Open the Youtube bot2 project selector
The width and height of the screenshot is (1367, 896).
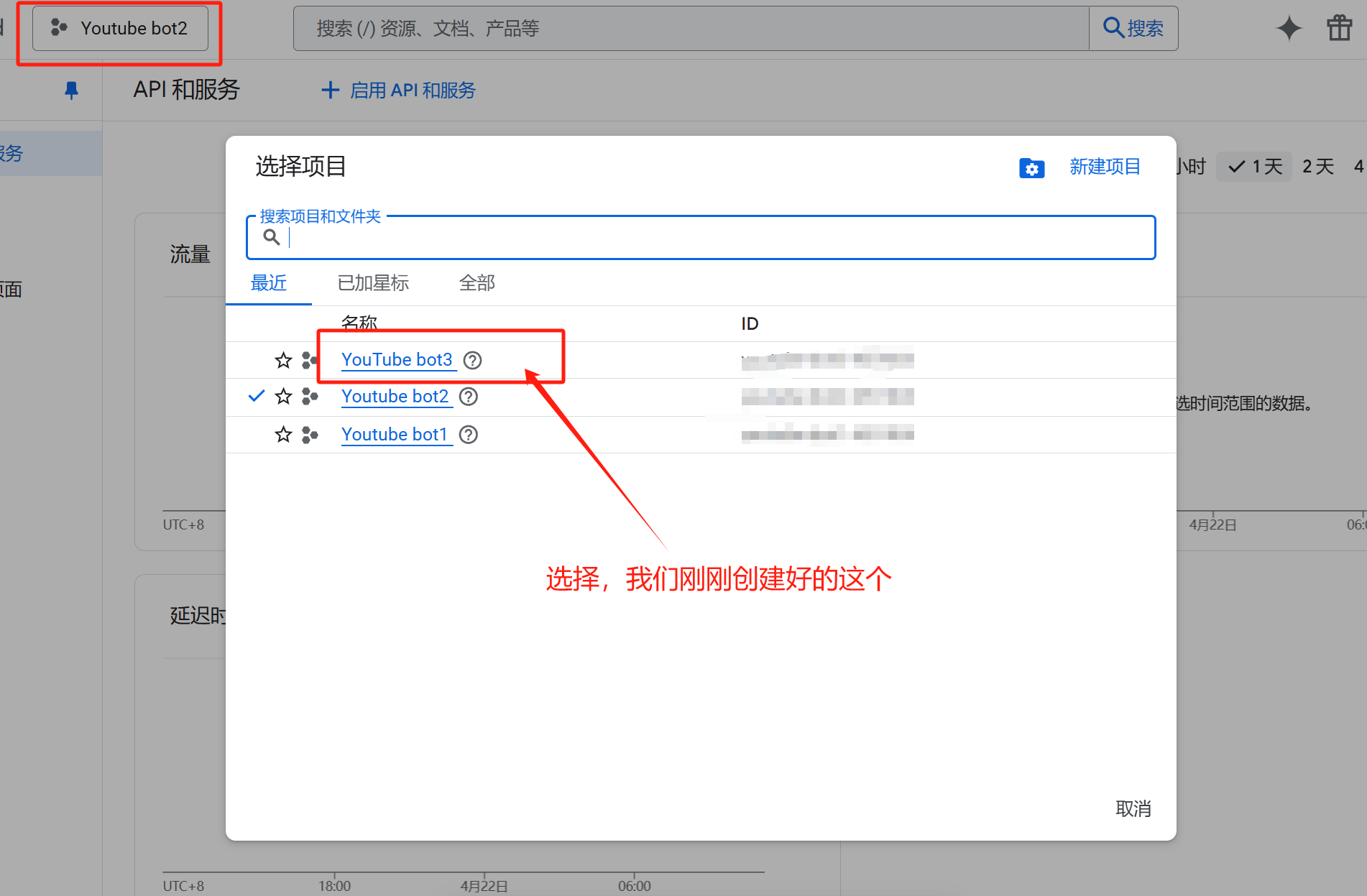click(x=120, y=29)
